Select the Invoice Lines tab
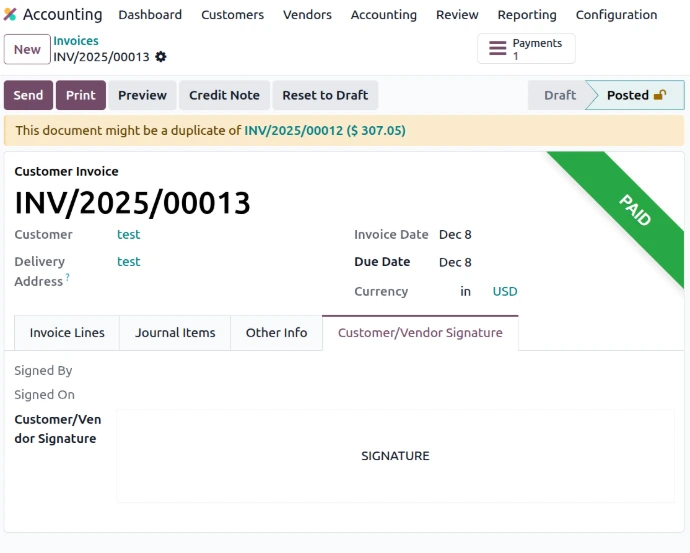Image resolution: width=690 pixels, height=553 pixels. (67, 333)
